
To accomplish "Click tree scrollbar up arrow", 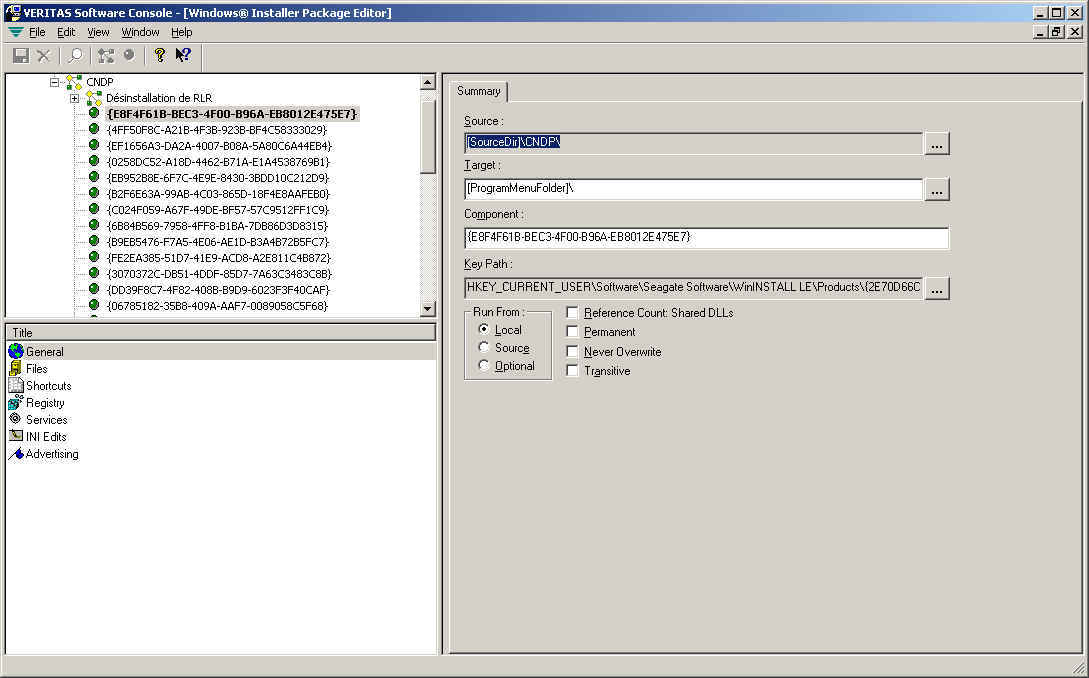I will point(428,83).
